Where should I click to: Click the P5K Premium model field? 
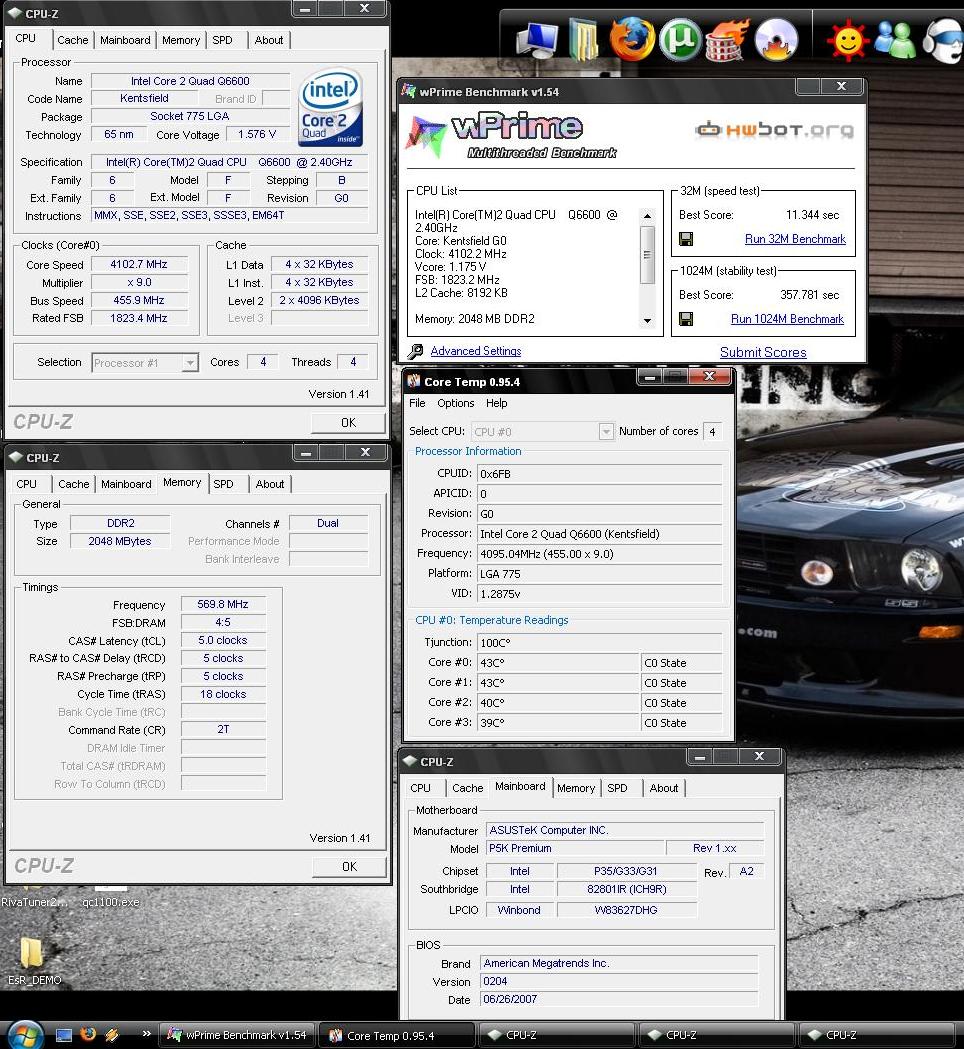pyautogui.click(x=574, y=849)
